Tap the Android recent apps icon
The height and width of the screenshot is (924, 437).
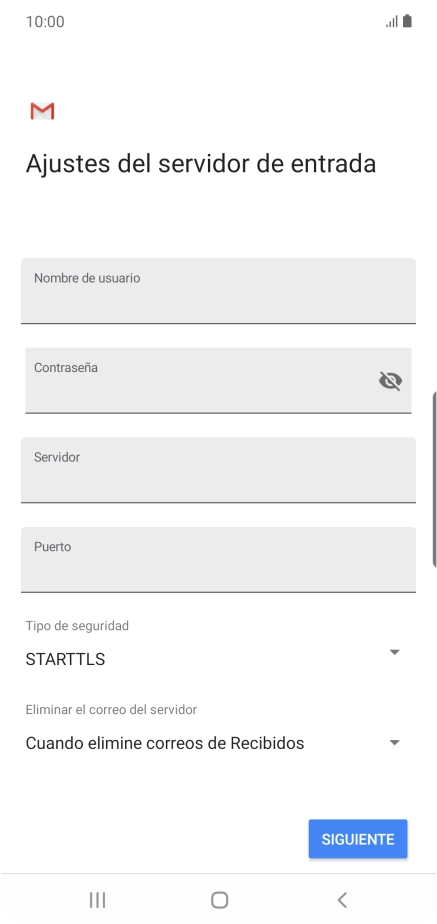(97, 900)
